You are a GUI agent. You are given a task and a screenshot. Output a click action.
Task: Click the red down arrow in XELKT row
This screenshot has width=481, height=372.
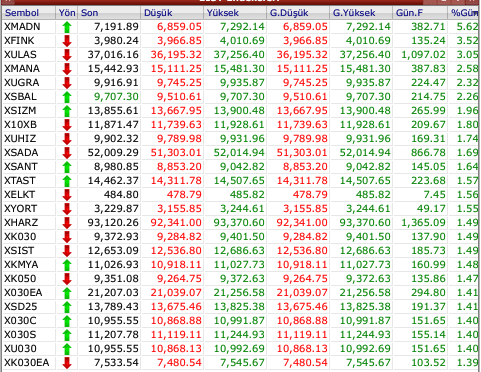(67, 195)
